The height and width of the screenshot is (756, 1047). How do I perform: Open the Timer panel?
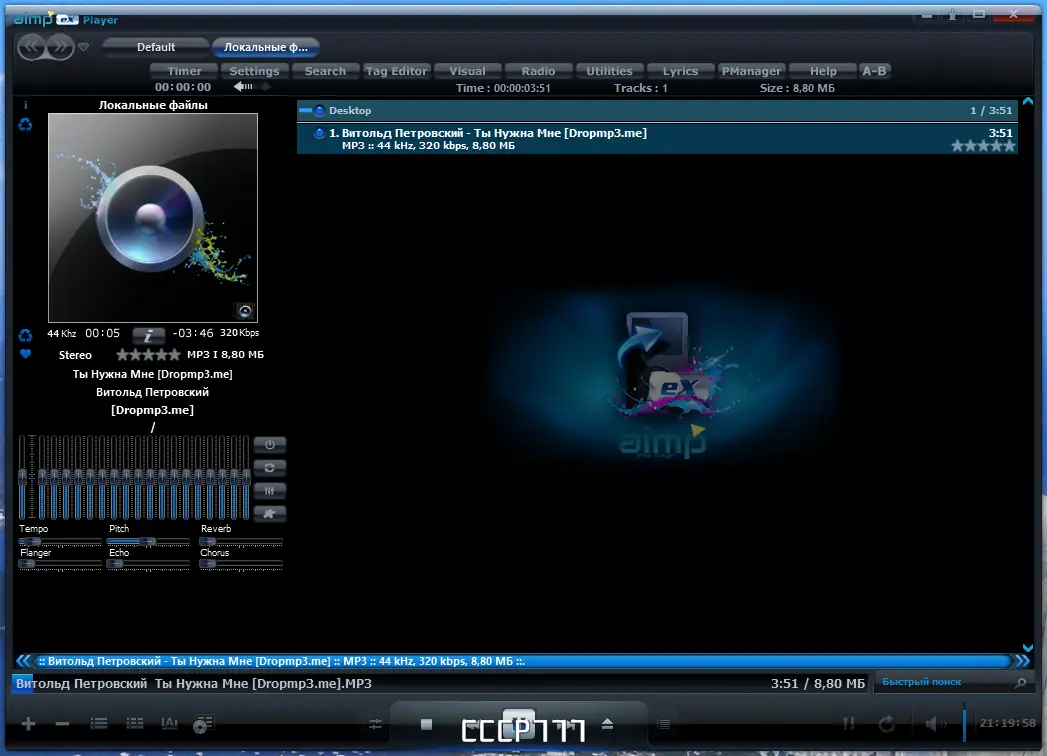tap(184, 71)
